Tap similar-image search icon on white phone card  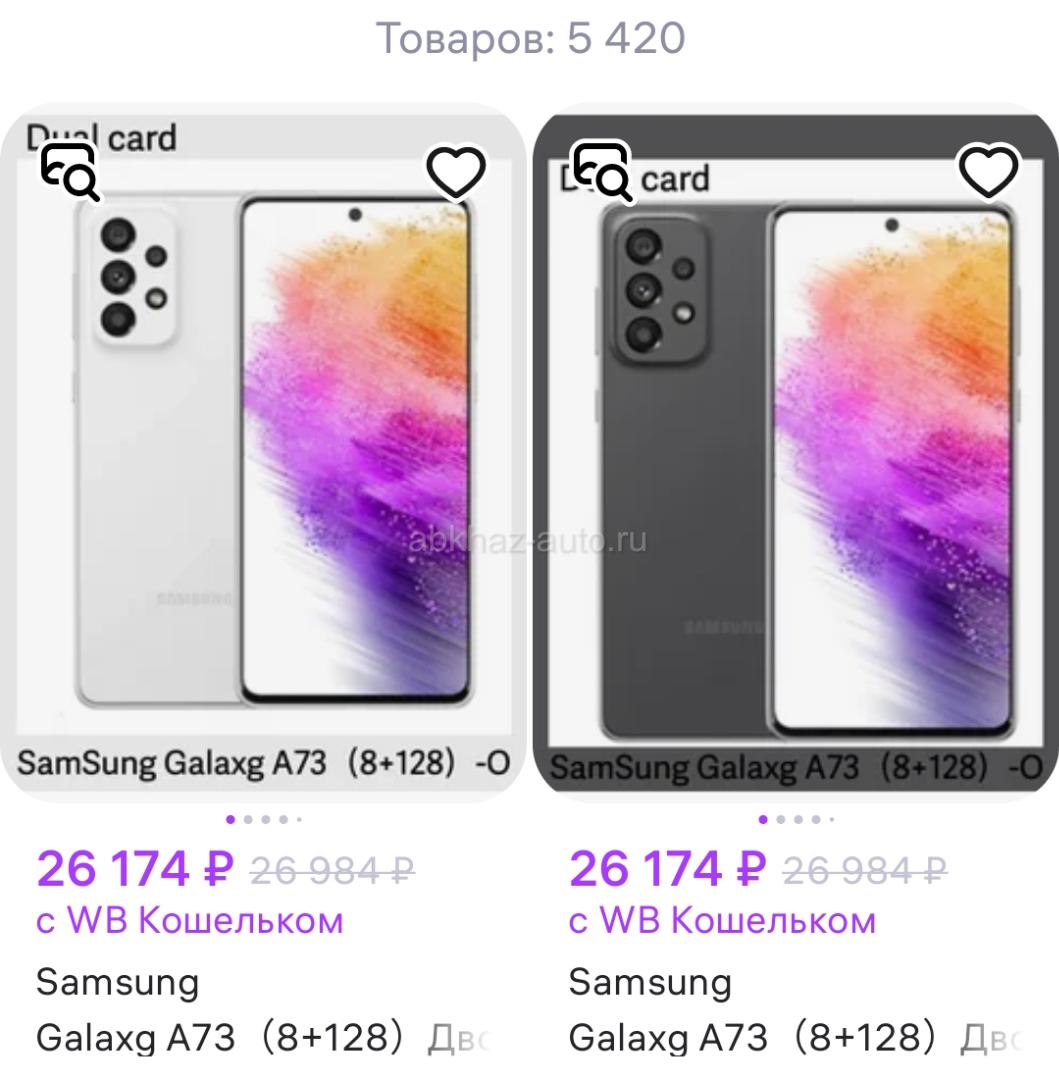[x=70, y=172]
